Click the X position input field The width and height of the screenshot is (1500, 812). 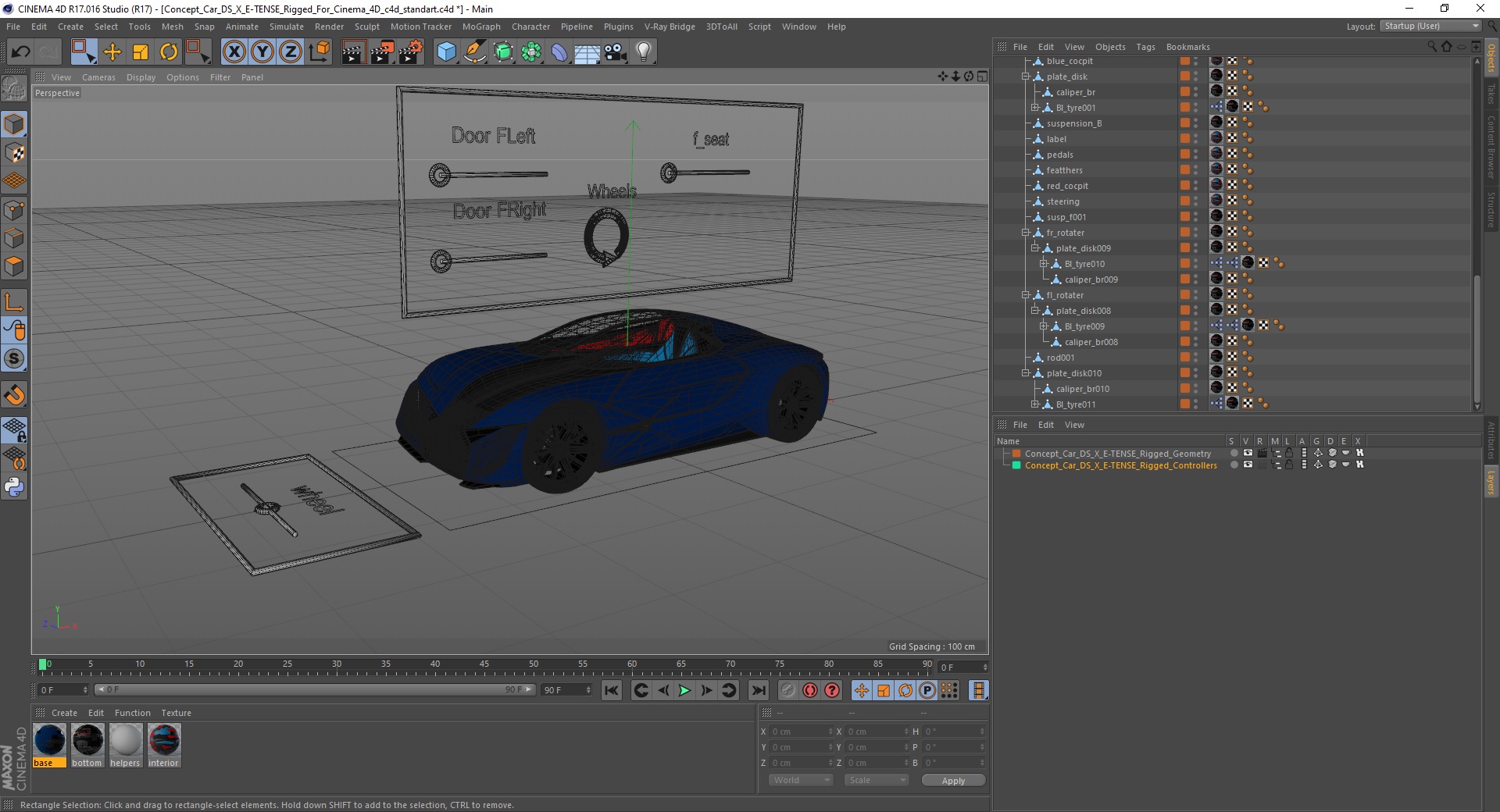tap(802, 732)
